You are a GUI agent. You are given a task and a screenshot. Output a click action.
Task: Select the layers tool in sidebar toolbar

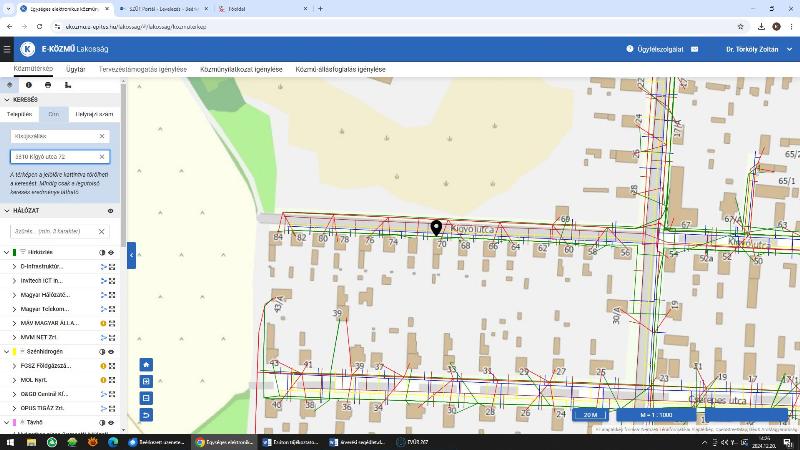[x=9, y=85]
